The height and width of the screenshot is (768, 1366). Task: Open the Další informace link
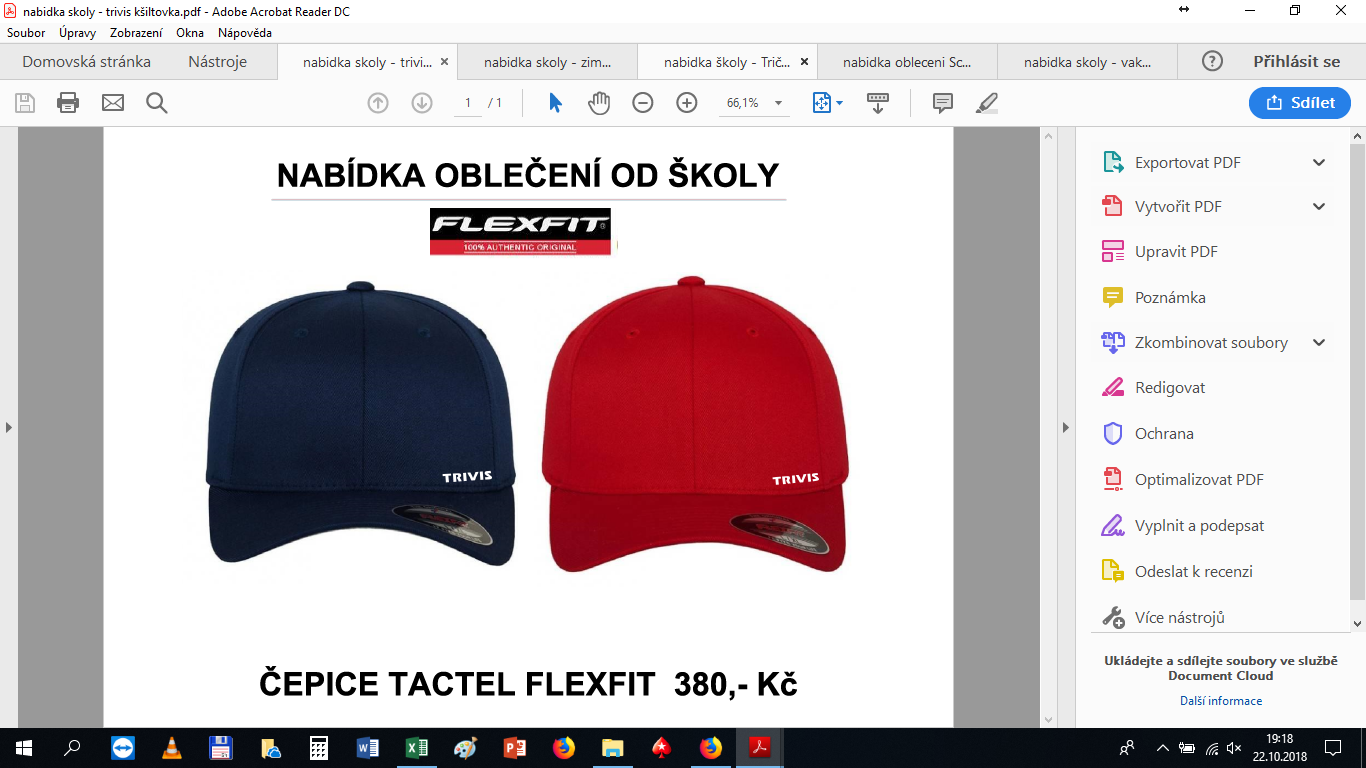[1221, 701]
